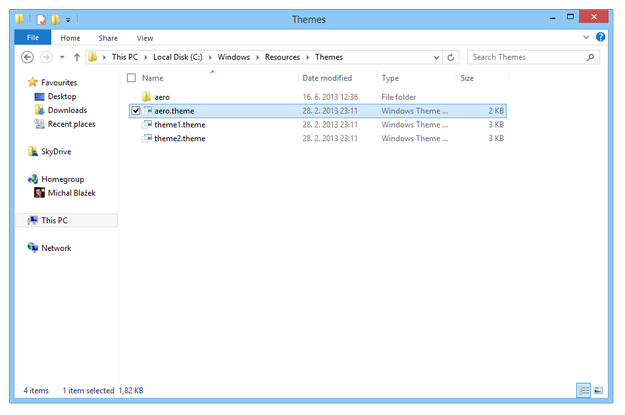This screenshot has width=625, height=415.
Task: Click the search magnifier icon
Action: coord(590,57)
